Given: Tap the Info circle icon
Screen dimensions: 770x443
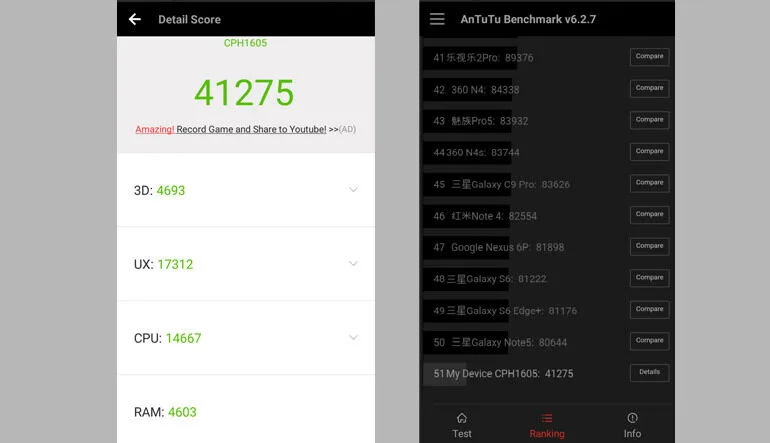Looking at the screenshot, I should (x=632, y=418).
